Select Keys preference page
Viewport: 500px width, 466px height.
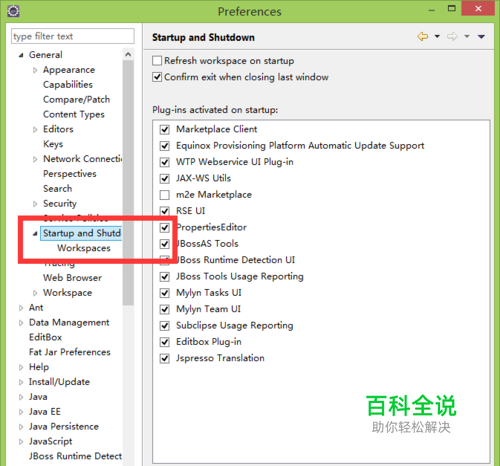click(53, 144)
